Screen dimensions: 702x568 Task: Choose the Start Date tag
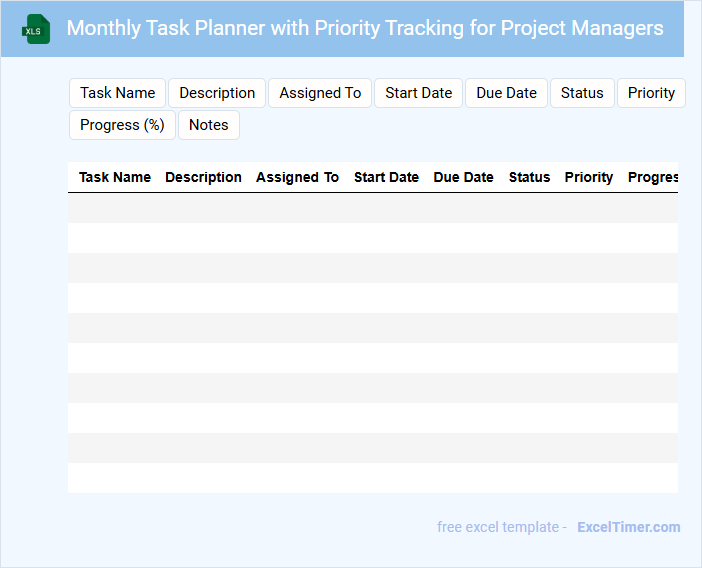tap(418, 93)
